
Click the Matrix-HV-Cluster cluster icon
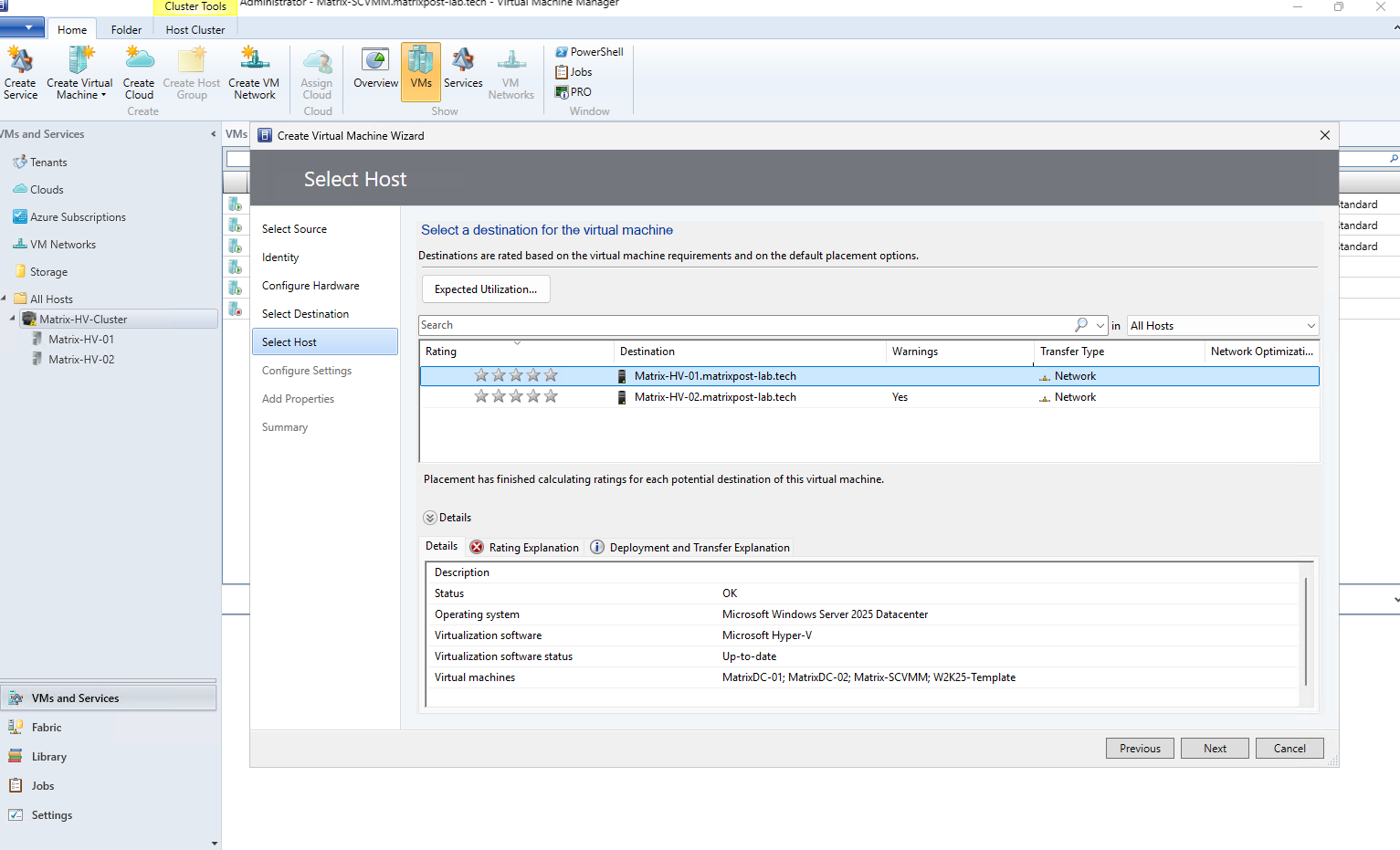point(29,320)
